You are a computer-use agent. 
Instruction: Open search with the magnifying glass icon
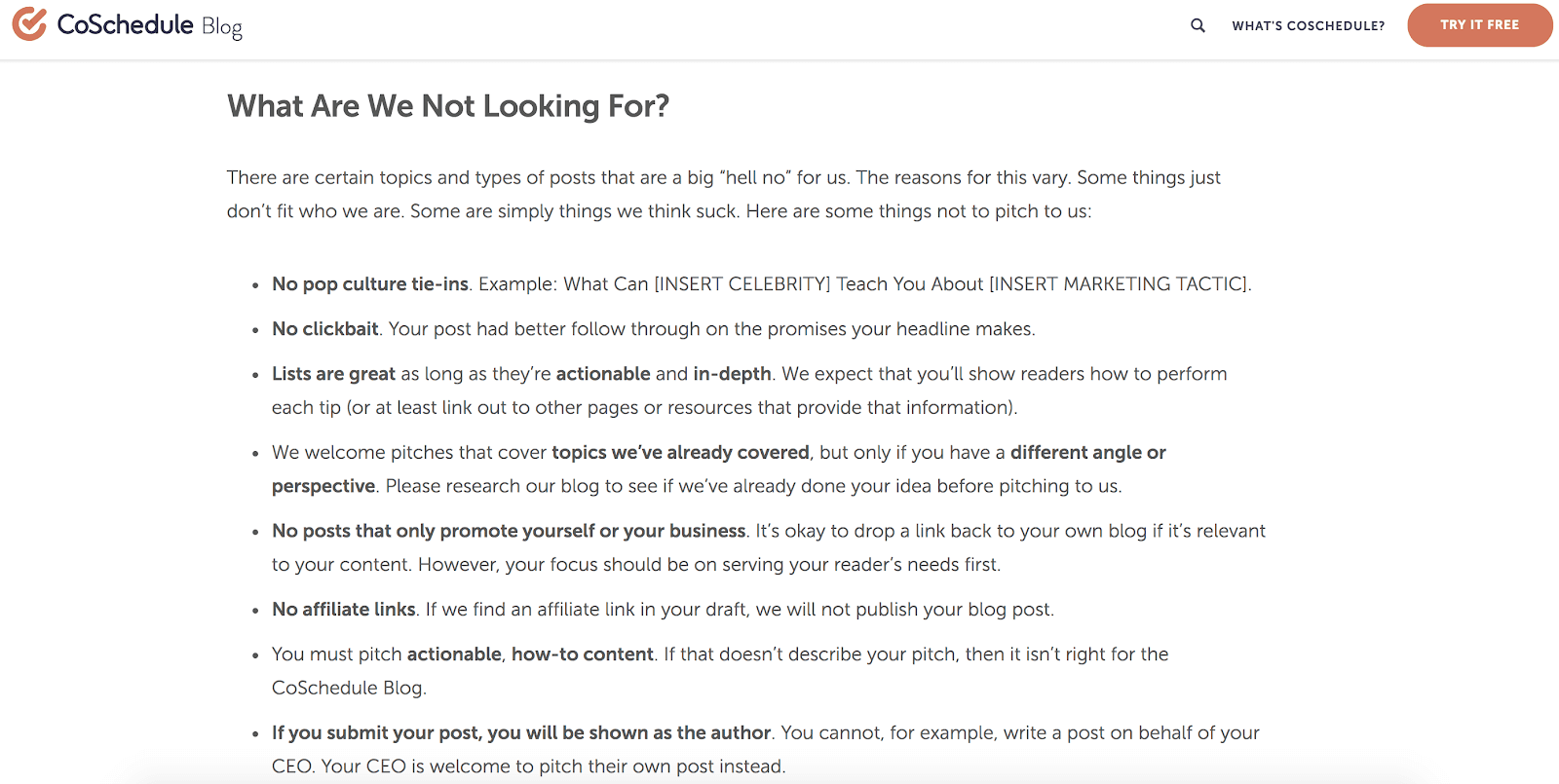pyautogui.click(x=1197, y=25)
